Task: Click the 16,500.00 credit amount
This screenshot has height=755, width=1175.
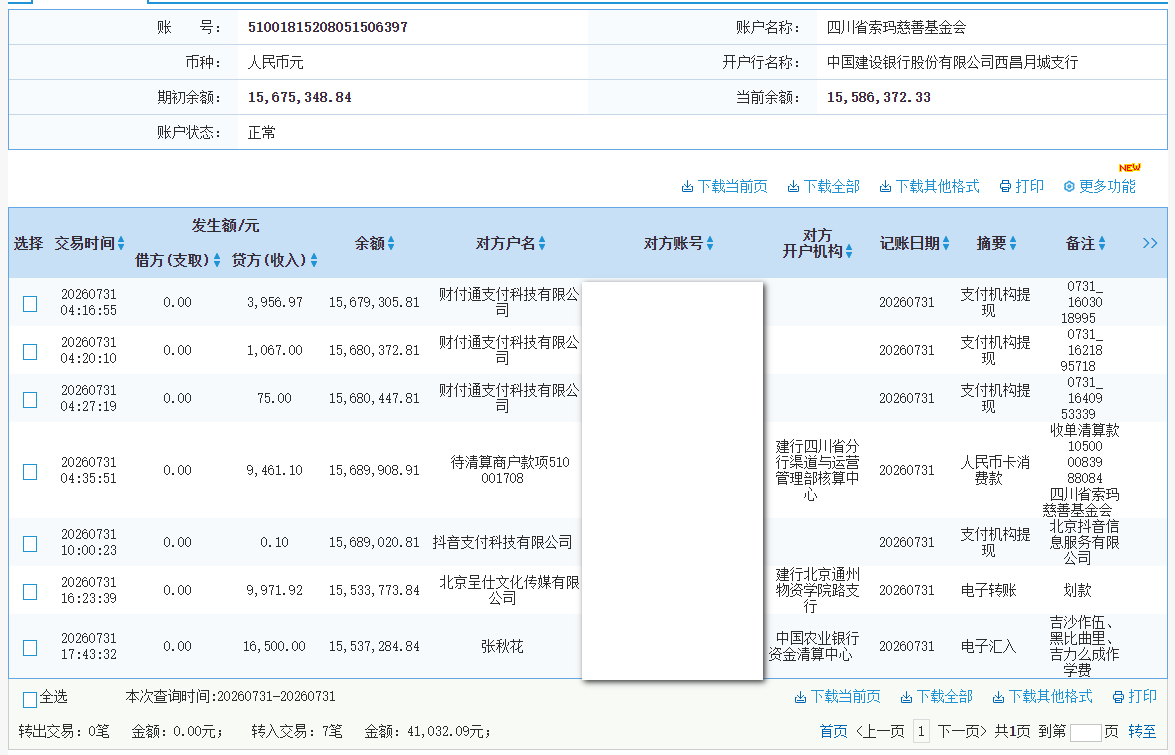Action: (274, 646)
